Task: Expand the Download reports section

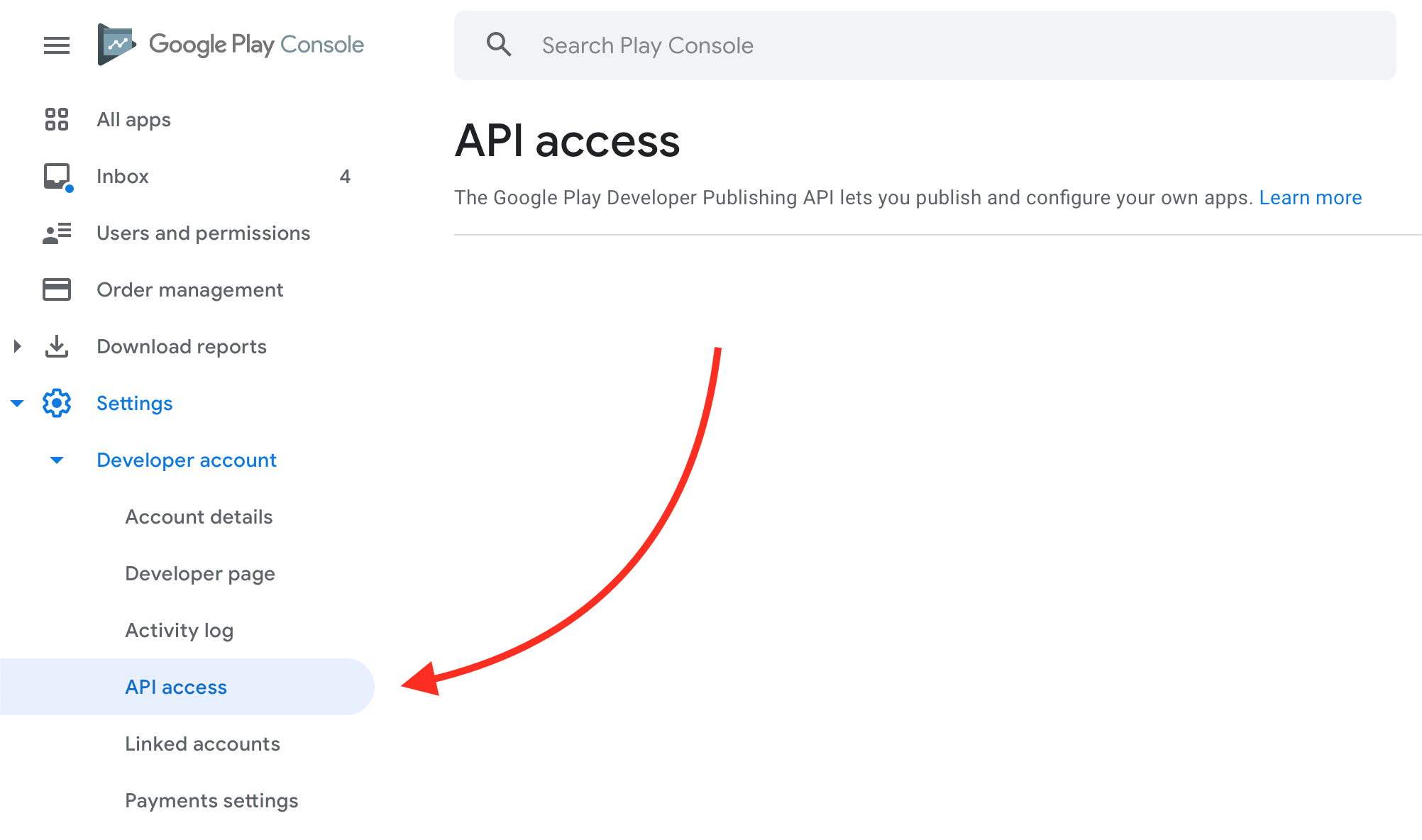Action: (18, 346)
